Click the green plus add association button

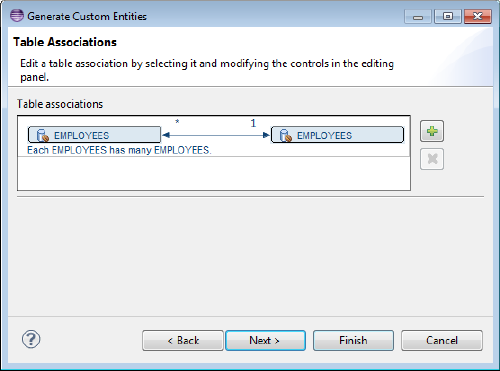432,131
